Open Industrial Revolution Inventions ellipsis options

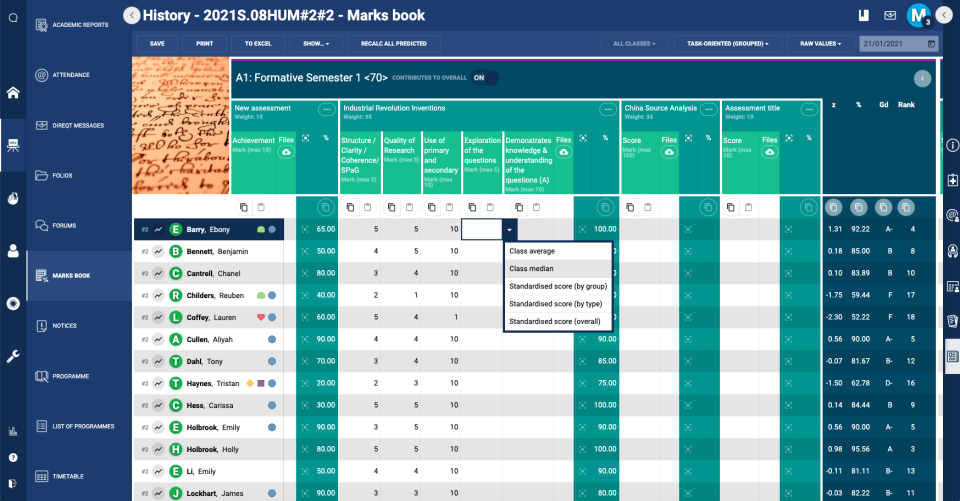607,110
